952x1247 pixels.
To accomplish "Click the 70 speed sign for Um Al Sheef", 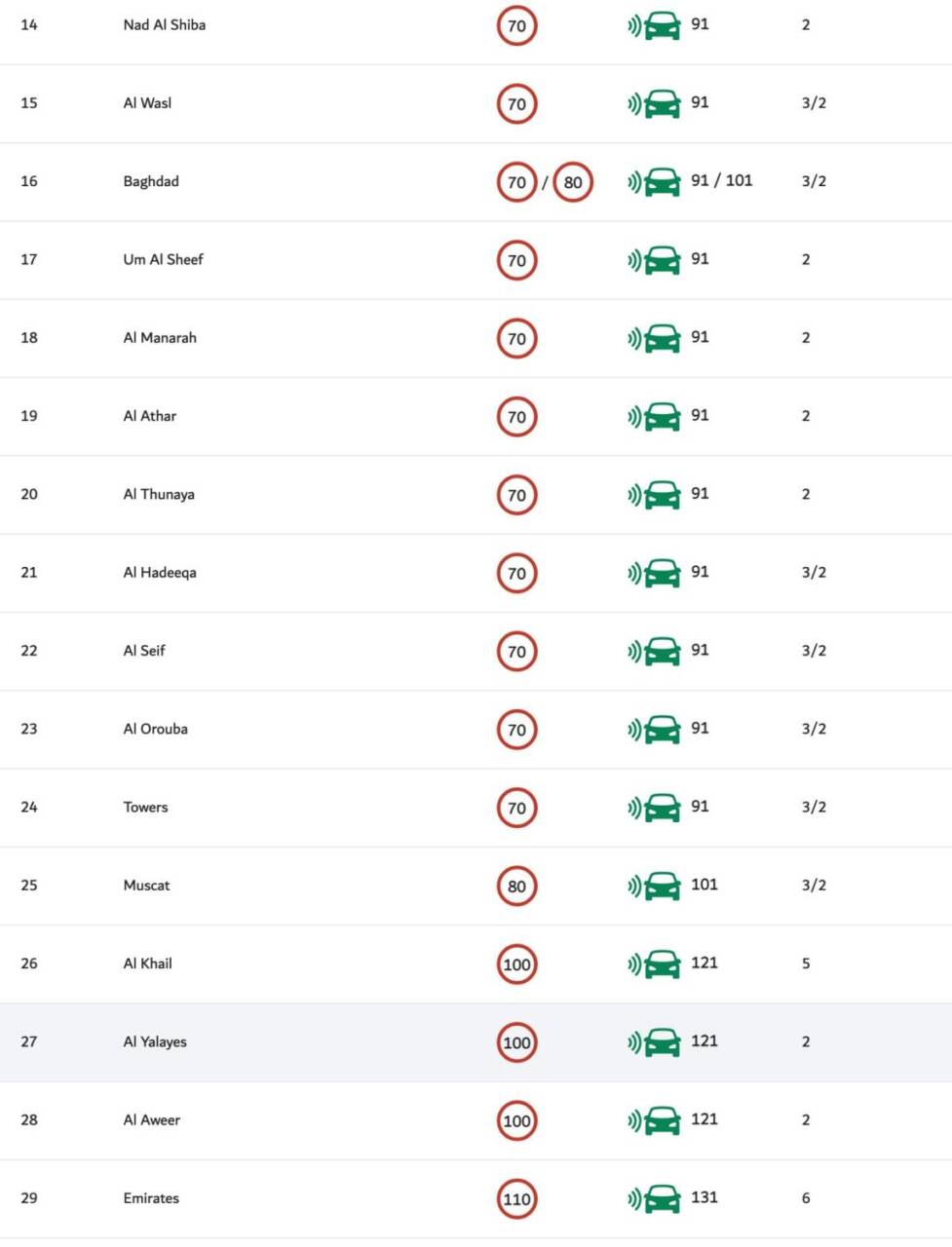I will coord(516,260).
